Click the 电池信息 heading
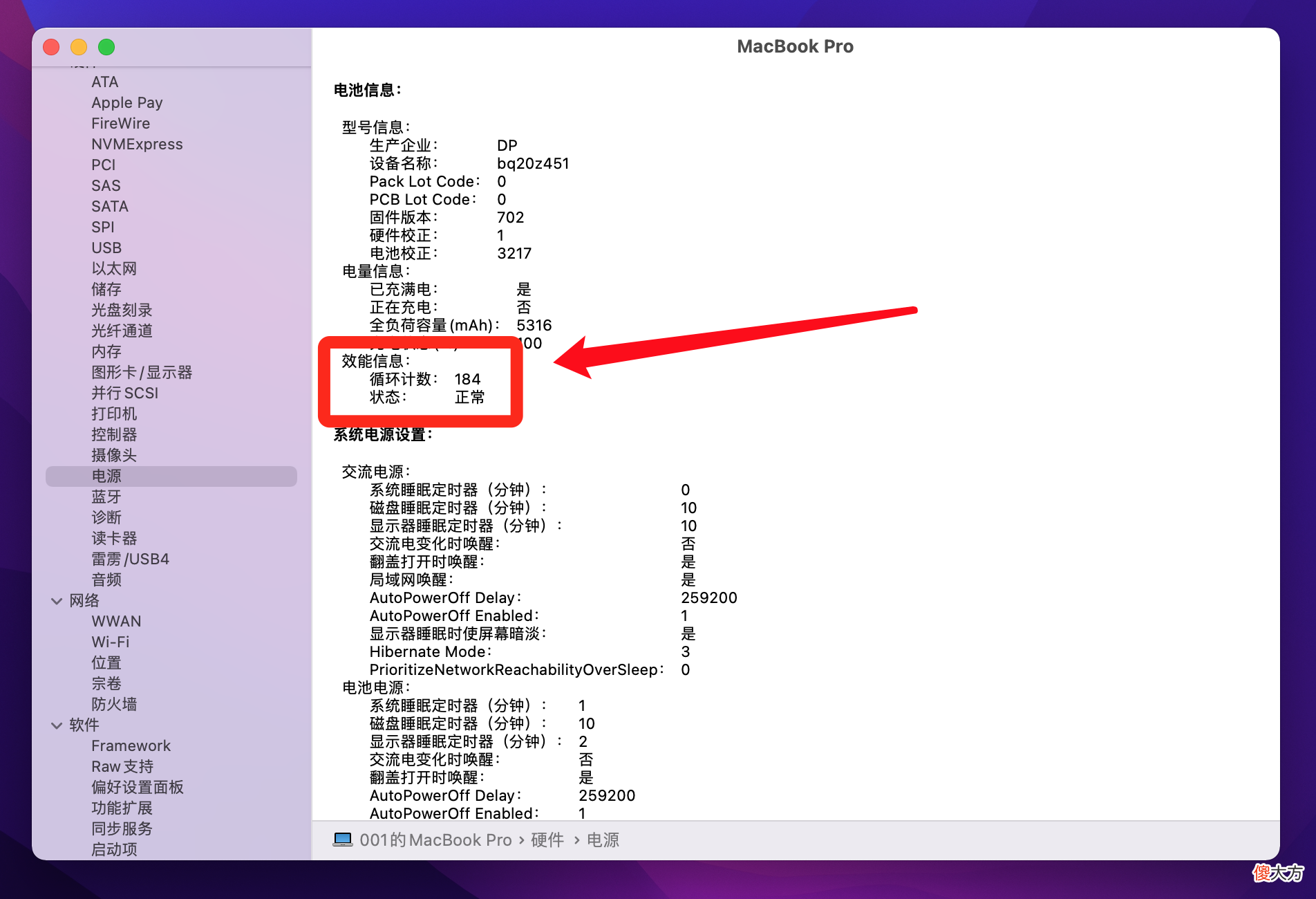Screen dimensions: 1316x899 pos(368,90)
